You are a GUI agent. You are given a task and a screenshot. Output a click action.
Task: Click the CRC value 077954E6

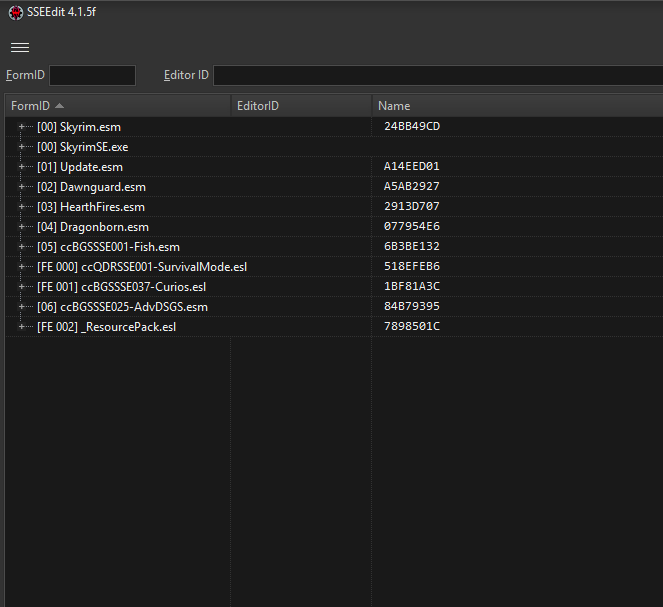[412, 226]
